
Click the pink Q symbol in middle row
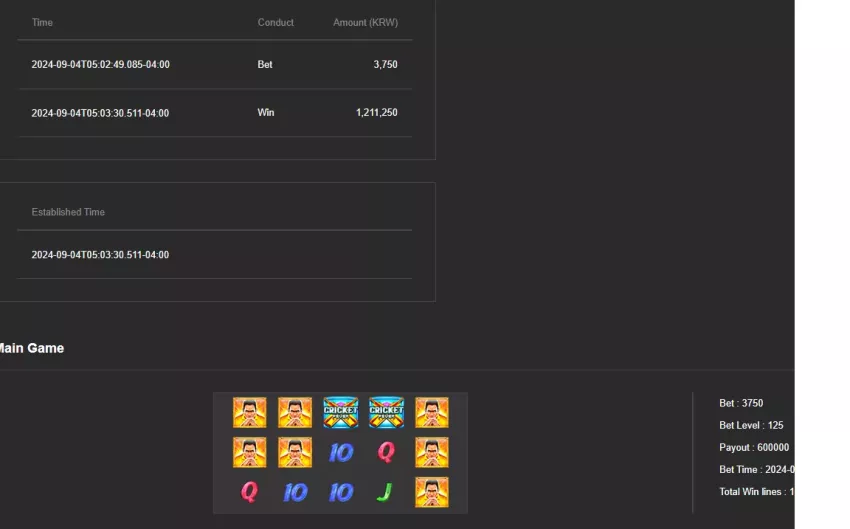(386, 452)
